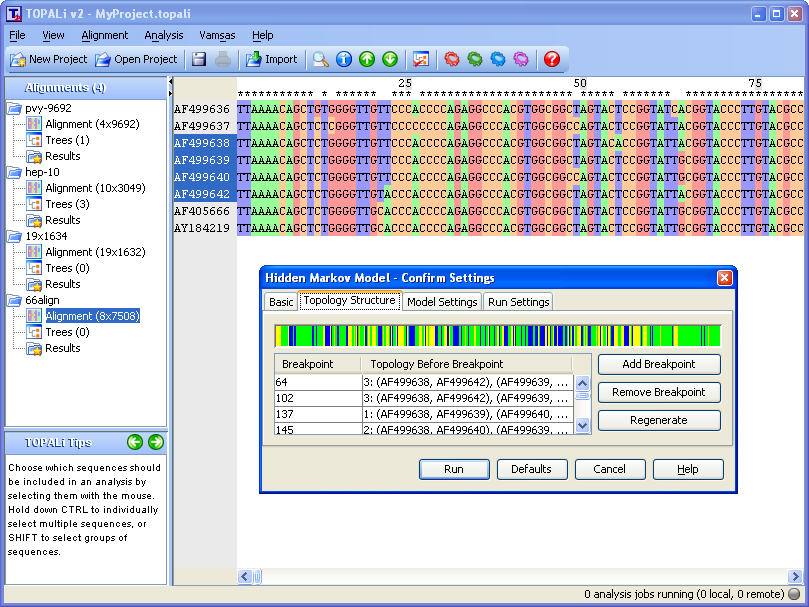Switch to the Model Settings tab
This screenshot has height=607, width=809.
point(442,302)
